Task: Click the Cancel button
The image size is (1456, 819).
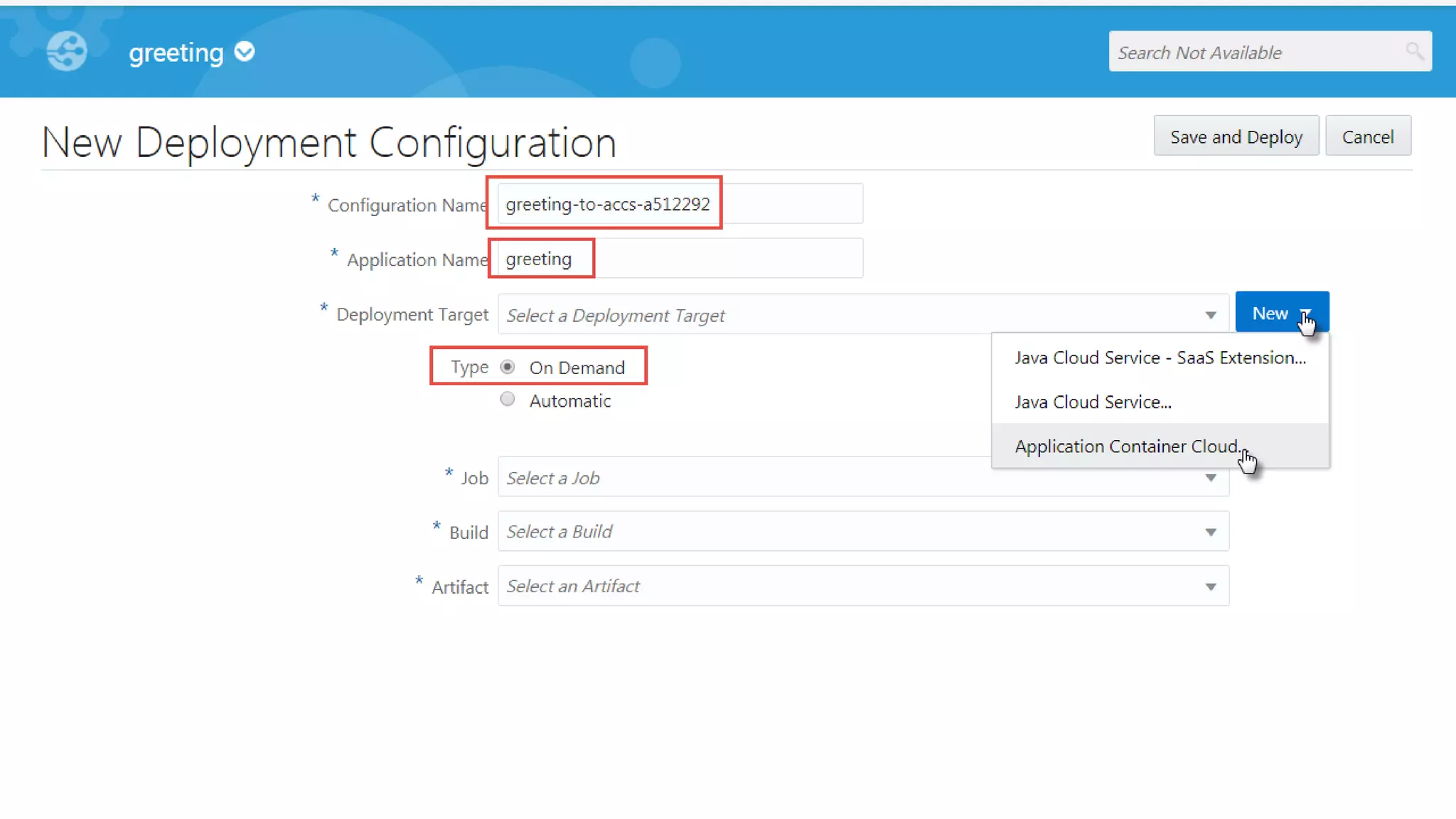Action: [1367, 136]
